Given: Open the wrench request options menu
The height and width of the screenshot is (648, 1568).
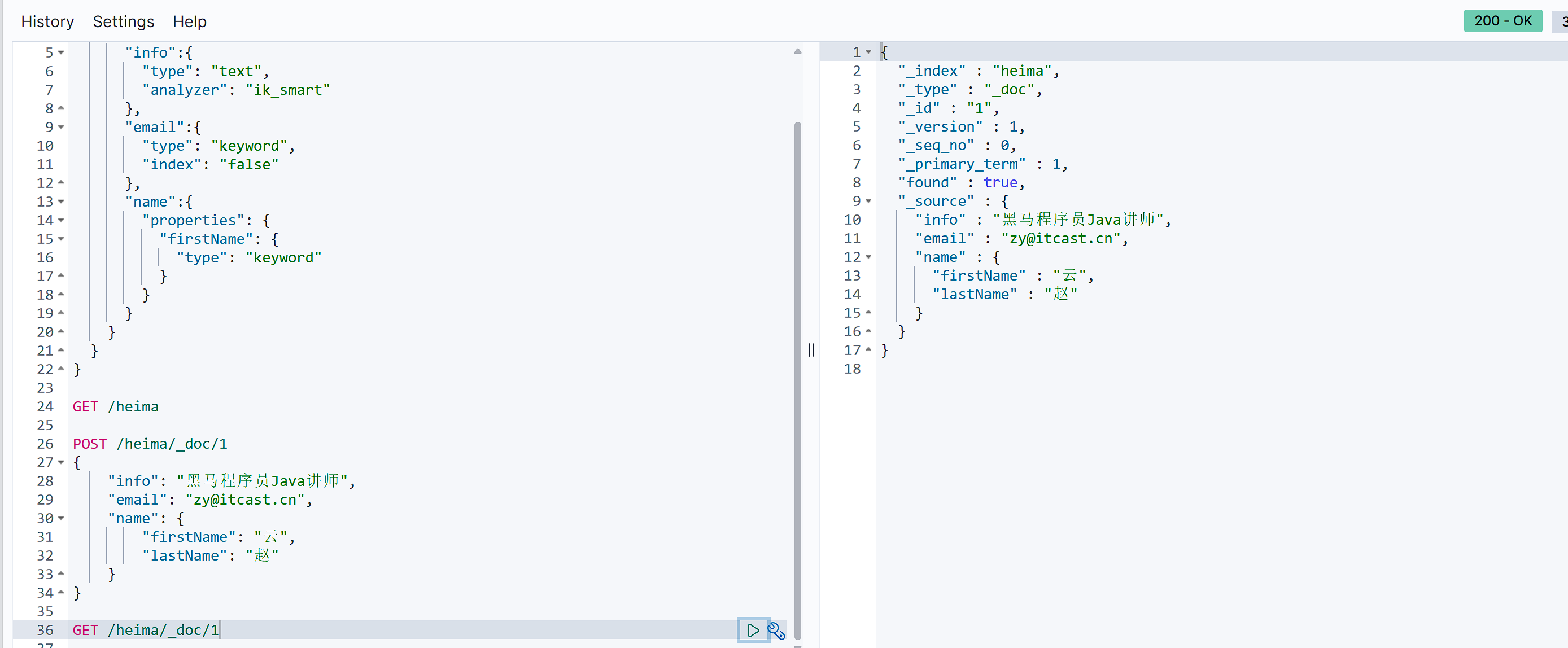Looking at the screenshot, I should click(x=776, y=630).
